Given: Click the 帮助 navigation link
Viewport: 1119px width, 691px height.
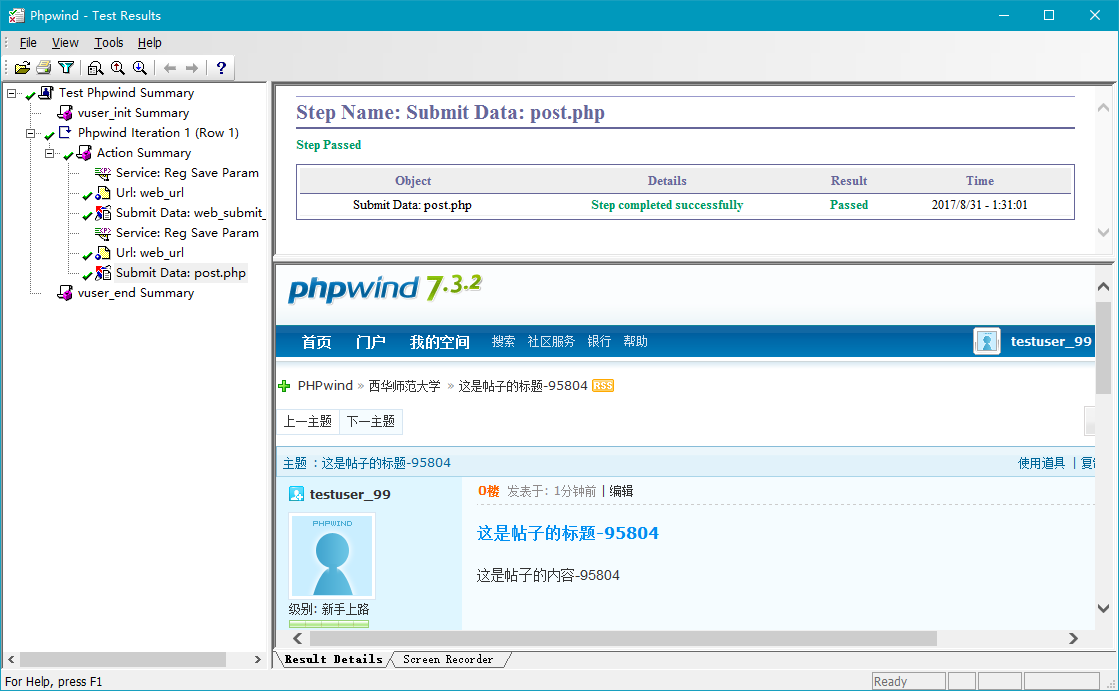Looking at the screenshot, I should coord(635,341).
